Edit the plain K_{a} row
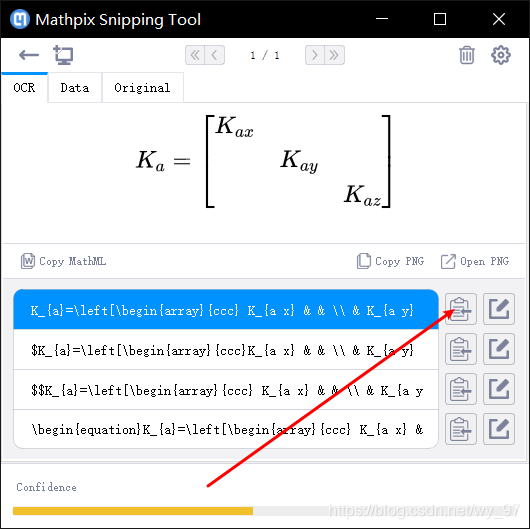Image resolution: width=530 pixels, height=529 pixels. pyautogui.click(x=499, y=309)
